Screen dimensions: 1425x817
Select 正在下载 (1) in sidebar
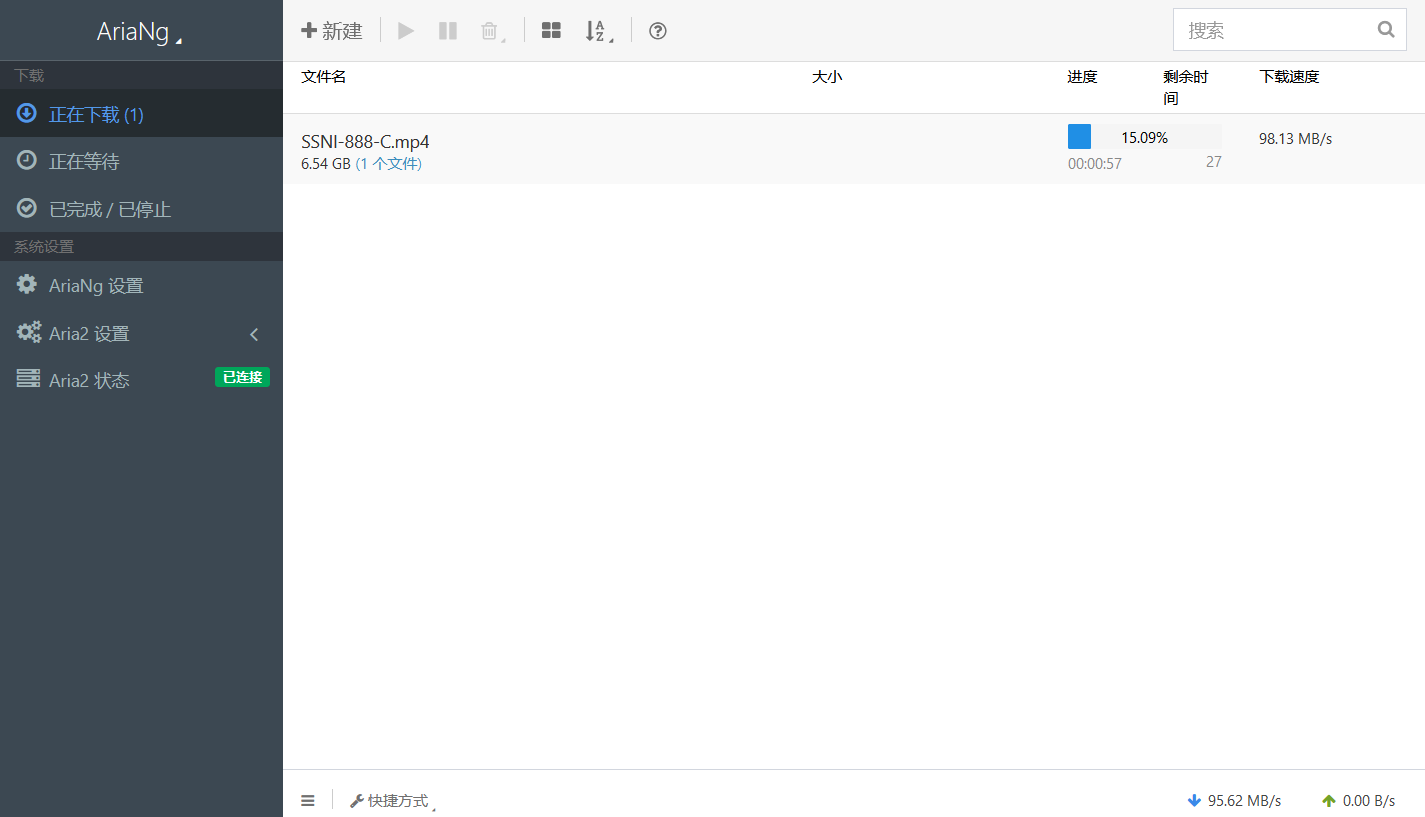(141, 114)
